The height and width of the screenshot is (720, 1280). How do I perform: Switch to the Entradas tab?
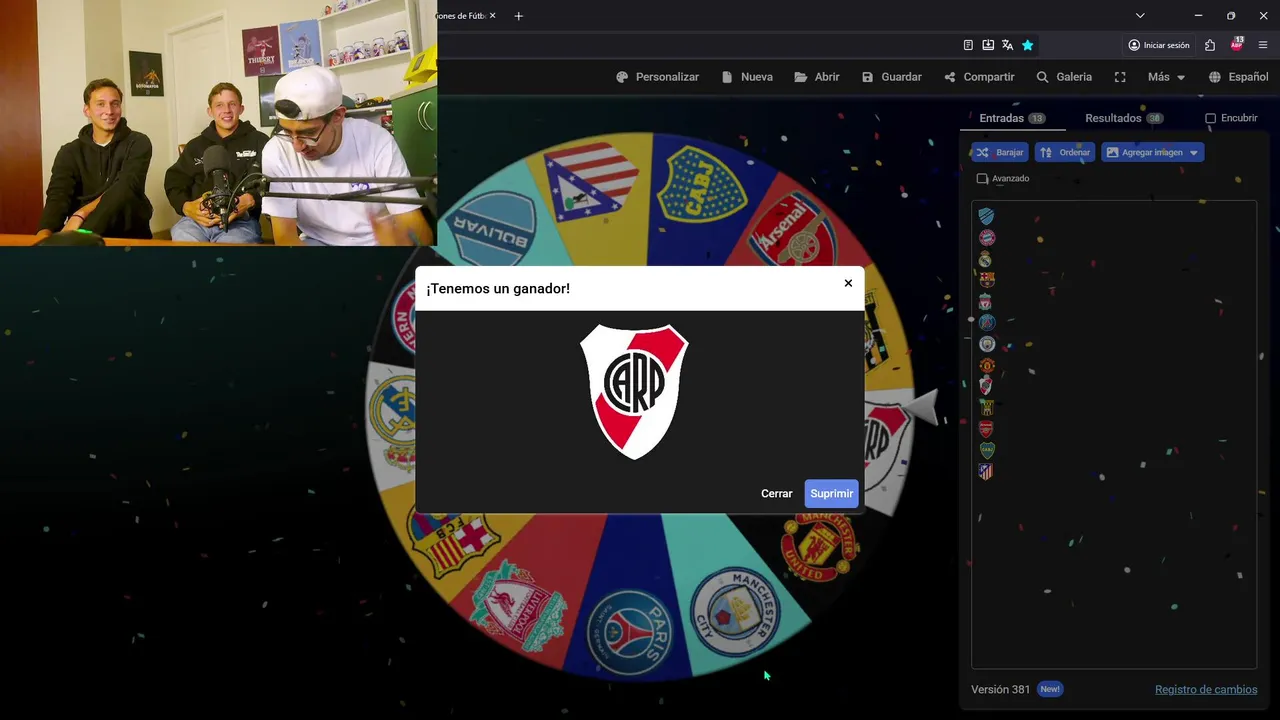click(x=1012, y=118)
